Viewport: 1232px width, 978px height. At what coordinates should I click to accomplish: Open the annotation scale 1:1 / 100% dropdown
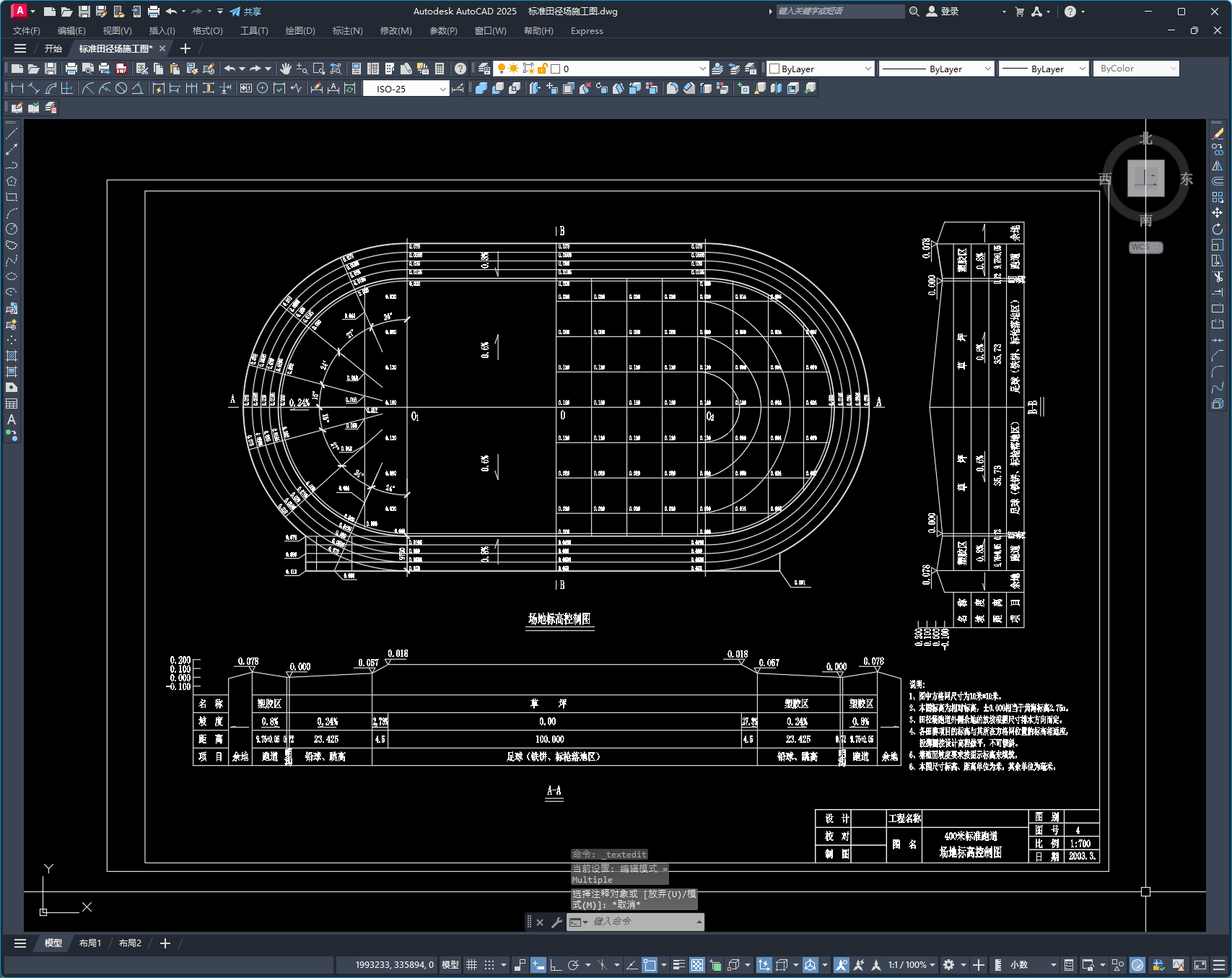pyautogui.click(x=912, y=965)
